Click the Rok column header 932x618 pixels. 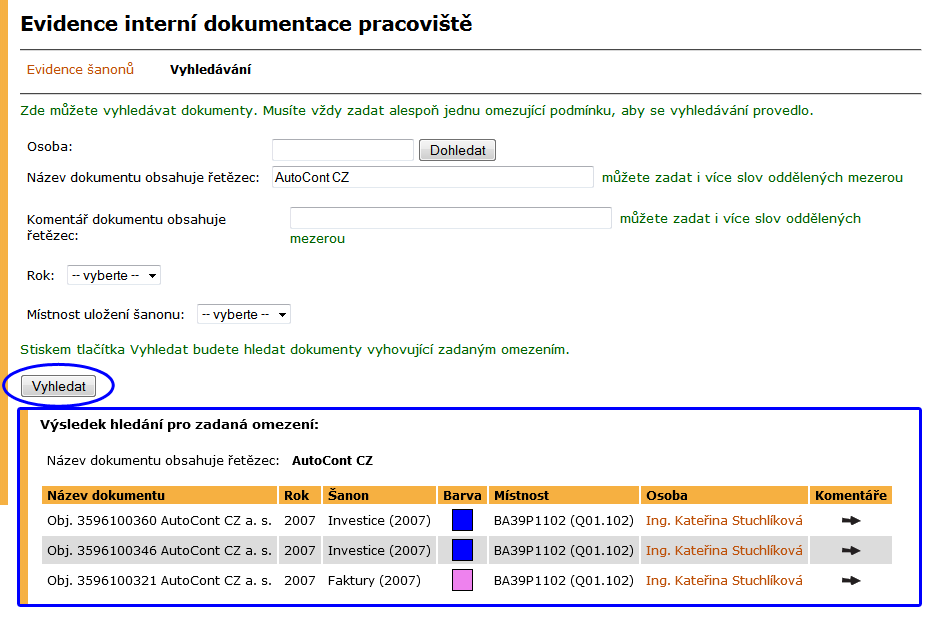(x=300, y=495)
